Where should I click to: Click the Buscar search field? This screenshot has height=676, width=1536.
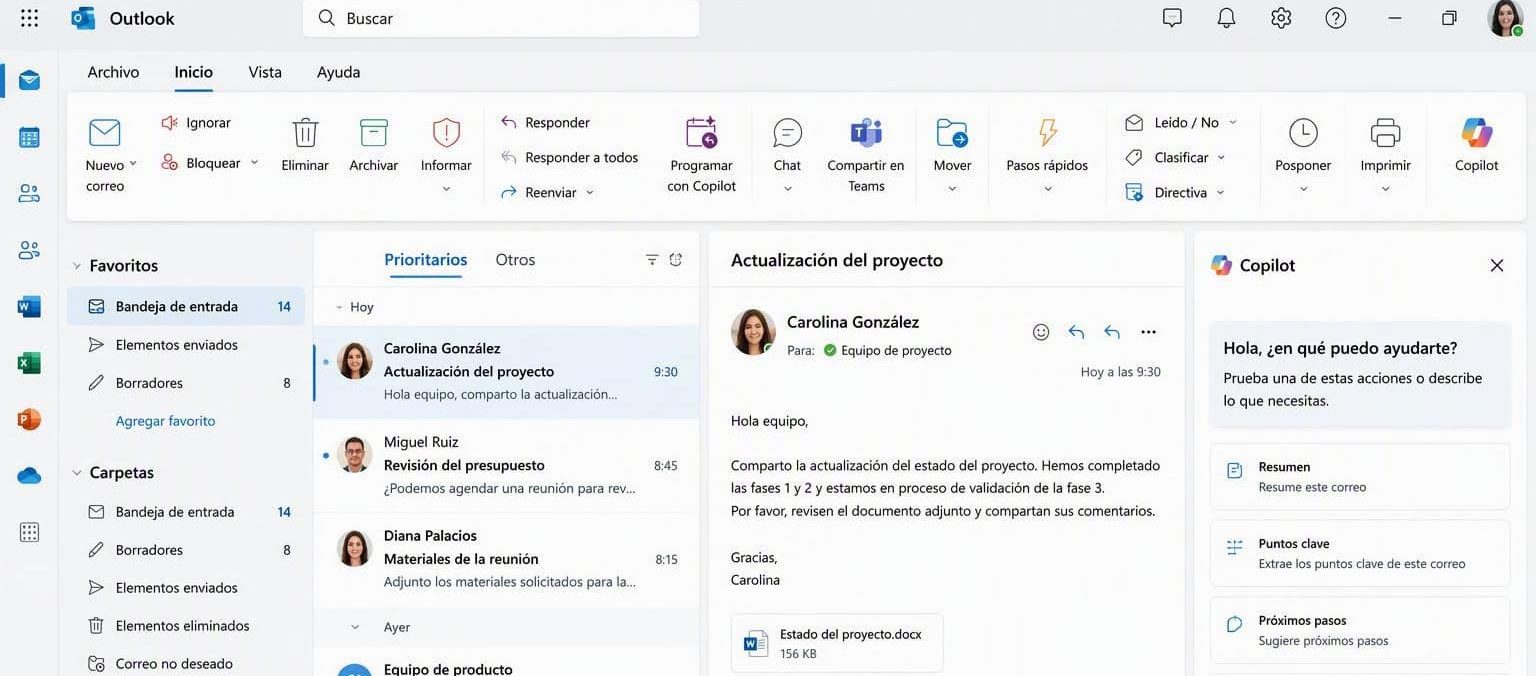pos(501,18)
